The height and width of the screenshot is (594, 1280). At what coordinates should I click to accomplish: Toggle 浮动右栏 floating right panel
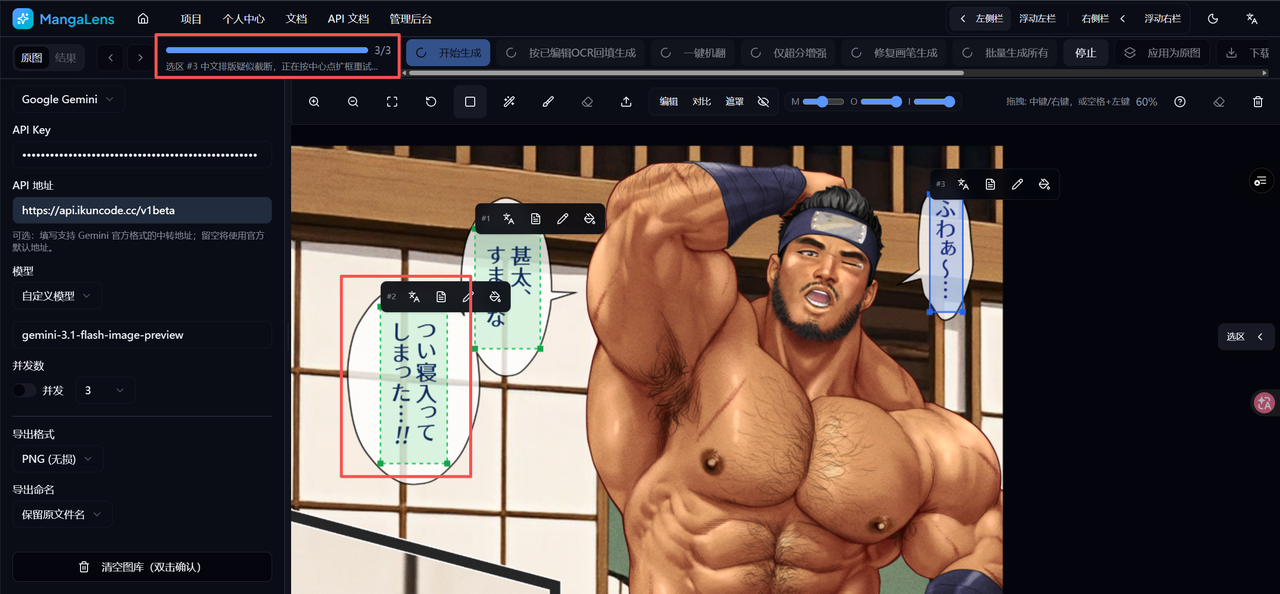click(x=1162, y=19)
